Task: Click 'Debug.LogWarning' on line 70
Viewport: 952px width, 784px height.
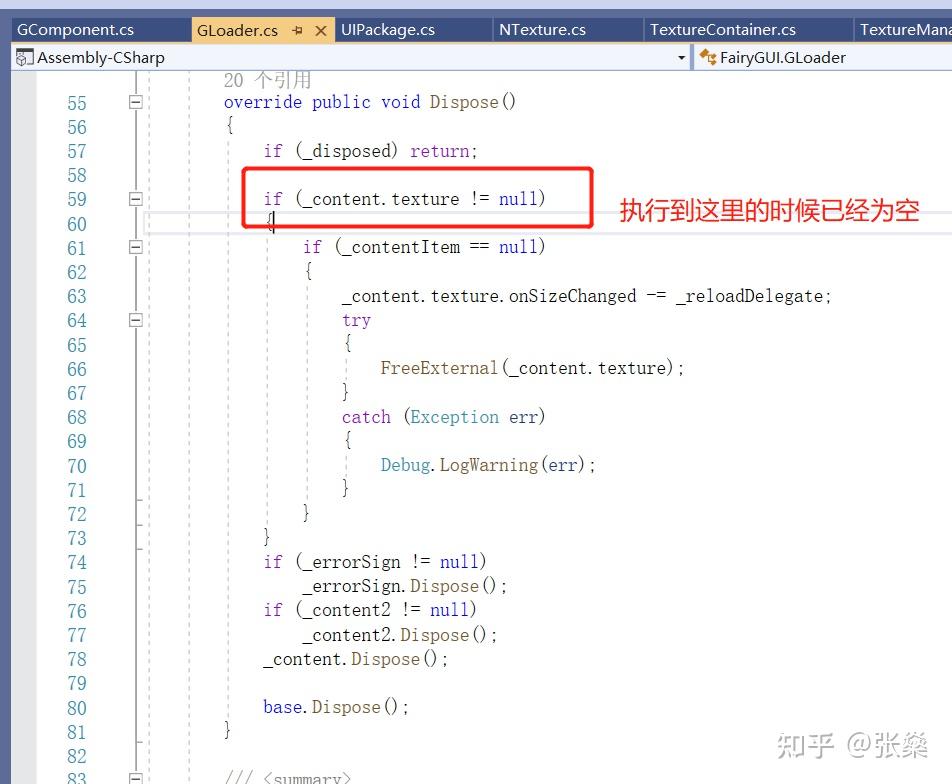Action: 459,465
